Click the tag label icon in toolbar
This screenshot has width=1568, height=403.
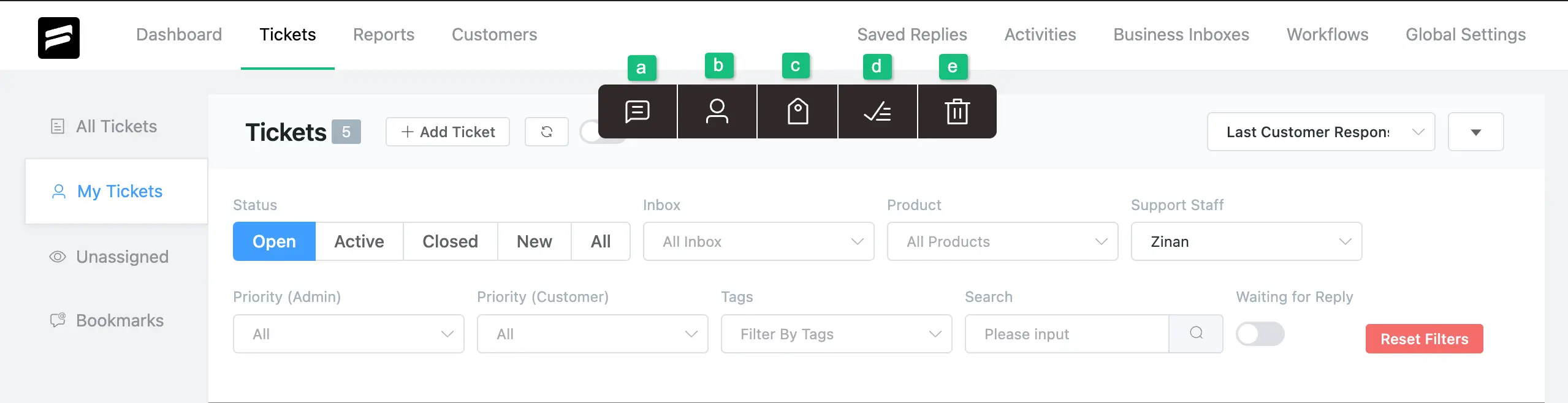tap(797, 111)
